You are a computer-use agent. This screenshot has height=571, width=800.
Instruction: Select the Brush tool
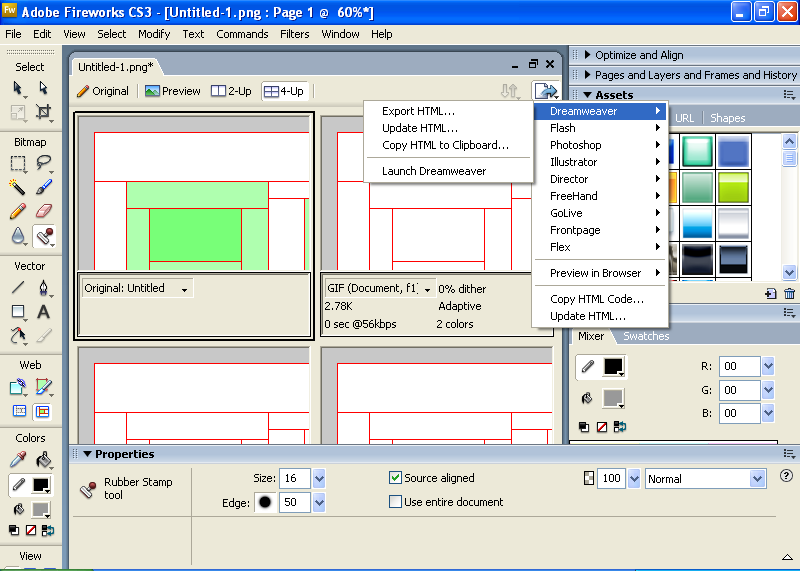point(44,187)
